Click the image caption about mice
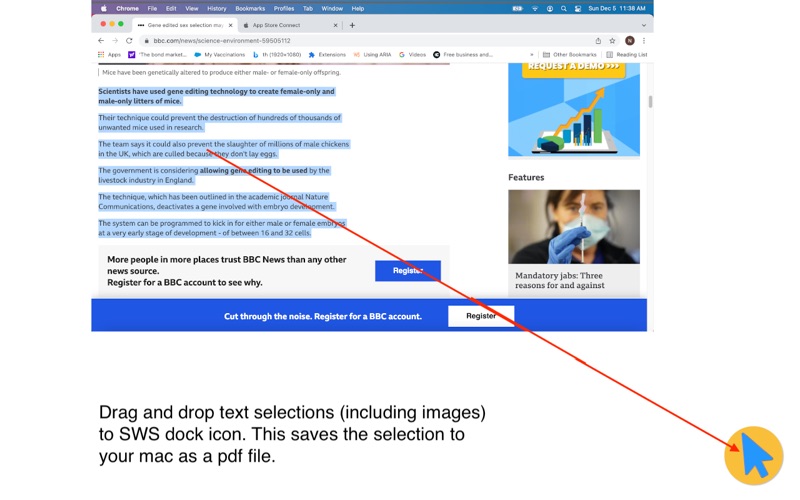Screen dimensions: 800x500 221,72
